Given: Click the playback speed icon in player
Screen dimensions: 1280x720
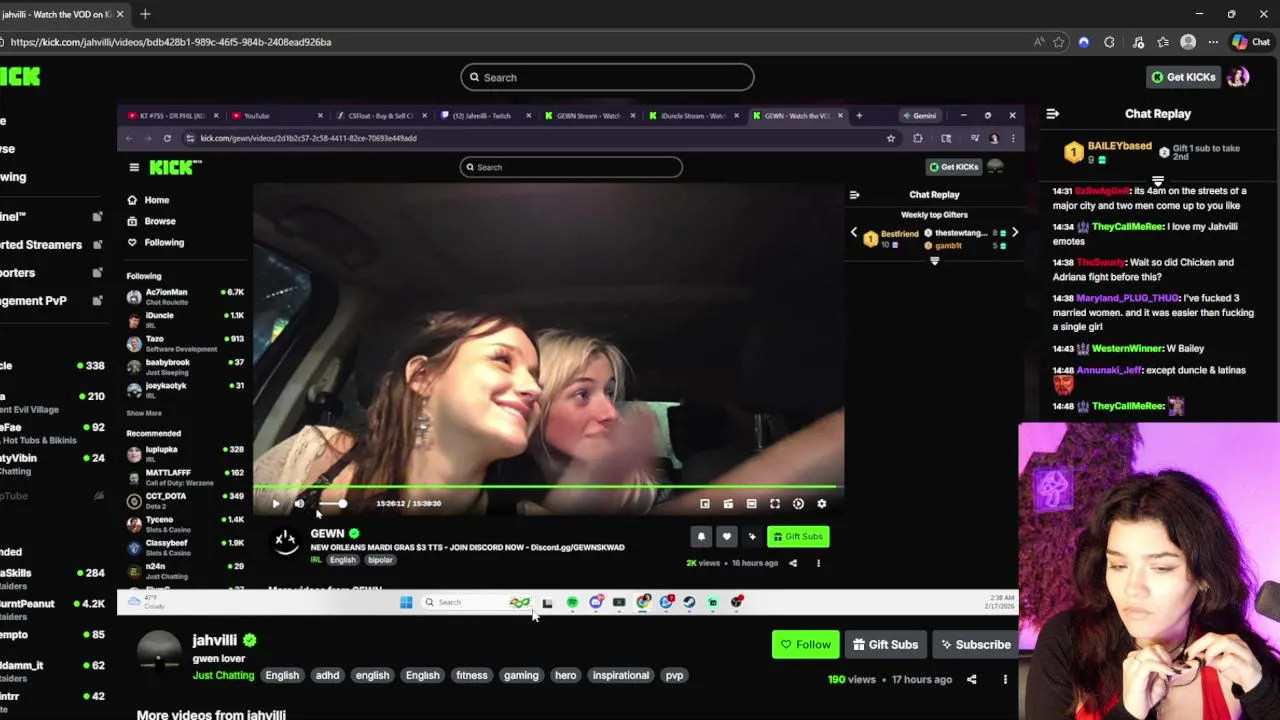Looking at the screenshot, I should coord(798,504).
